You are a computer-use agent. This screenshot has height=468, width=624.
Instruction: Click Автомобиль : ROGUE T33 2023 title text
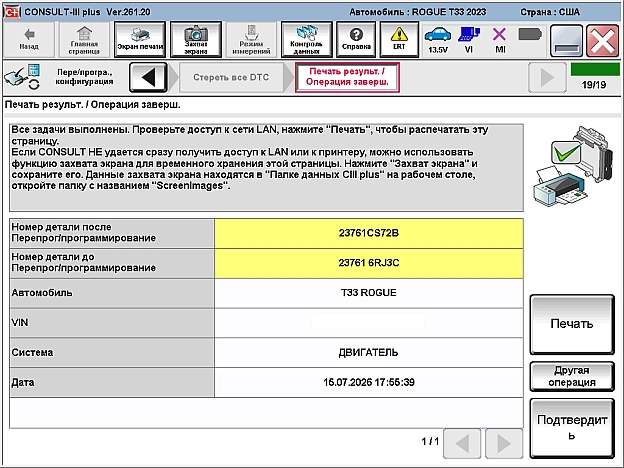[x=417, y=12]
